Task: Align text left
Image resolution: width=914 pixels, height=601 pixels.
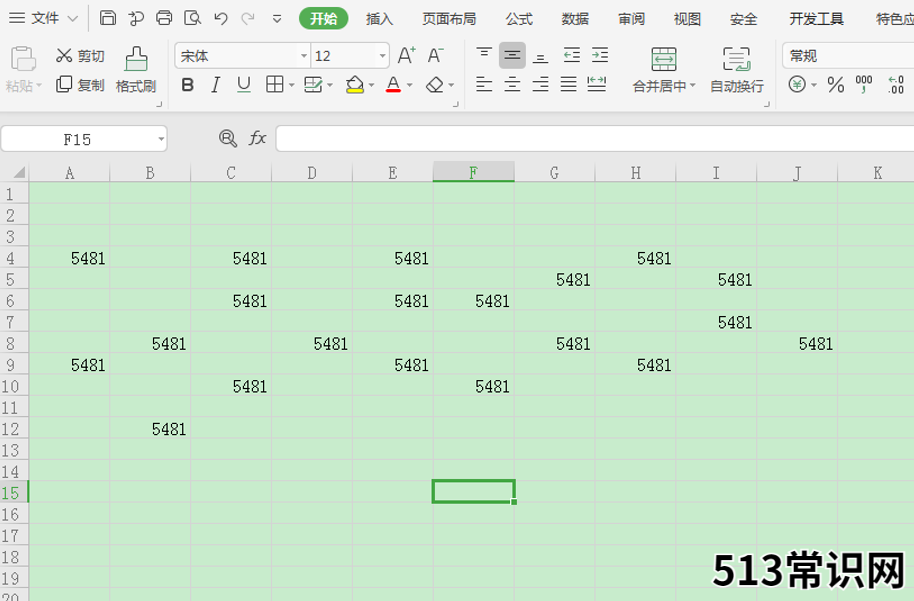Action: 484,85
